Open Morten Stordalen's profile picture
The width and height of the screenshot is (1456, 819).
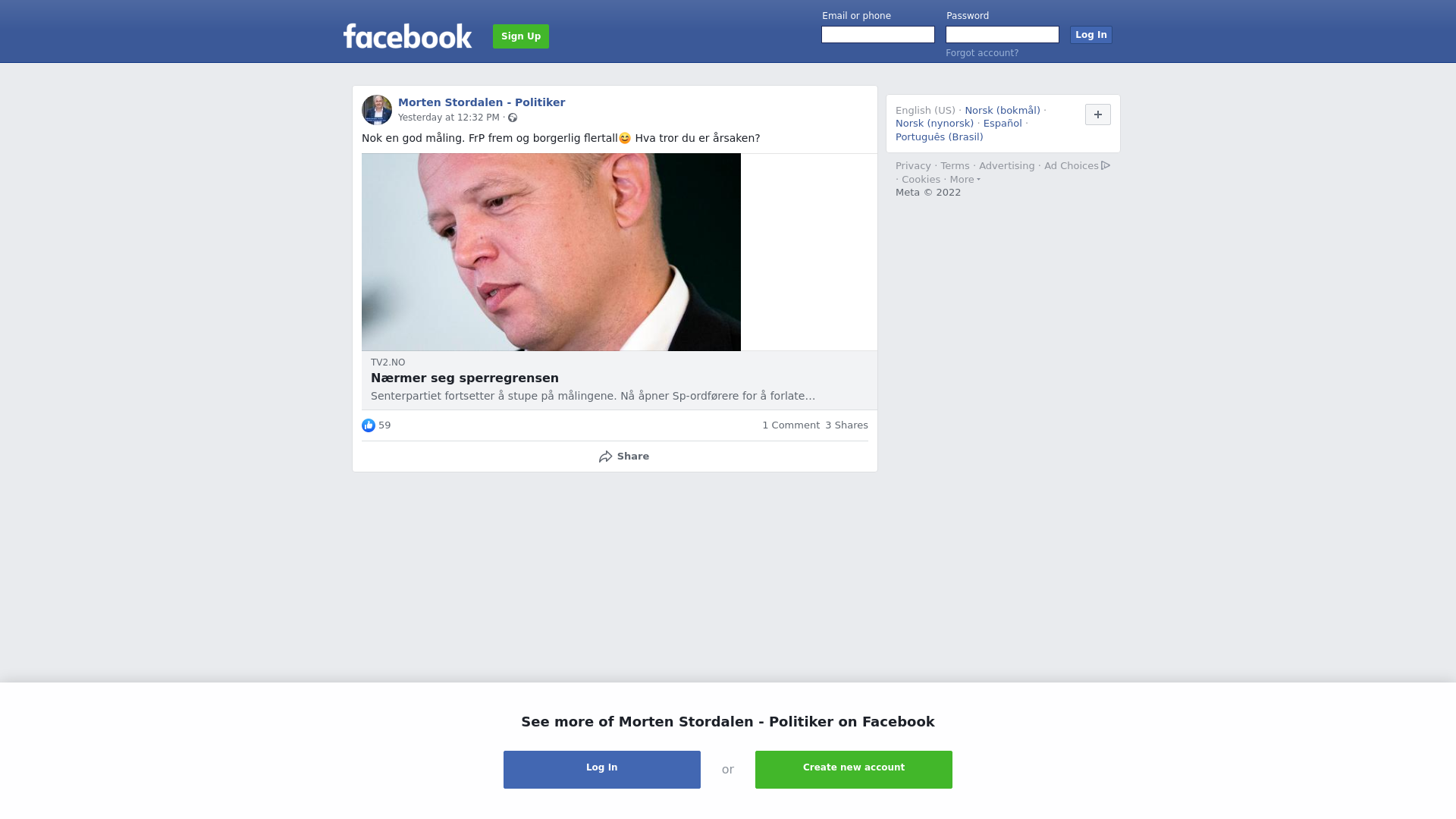pos(377,110)
